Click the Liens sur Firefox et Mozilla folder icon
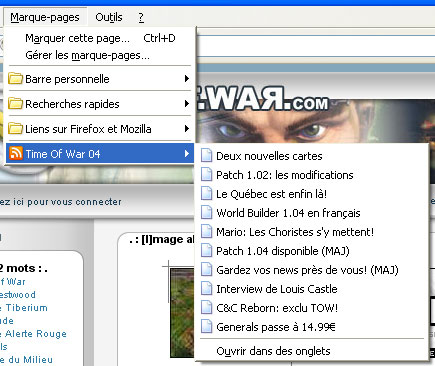Viewport: 435px width, 366px height. (15, 129)
